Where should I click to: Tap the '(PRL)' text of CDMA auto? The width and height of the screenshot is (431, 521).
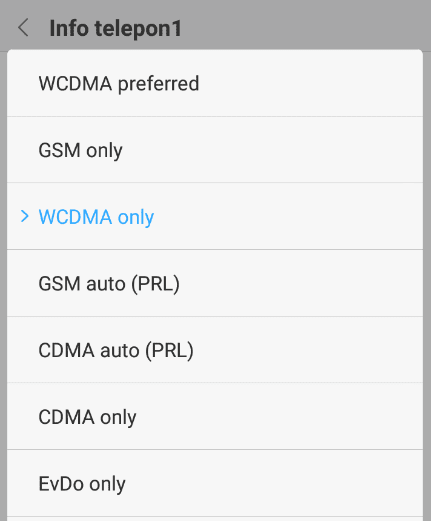(169, 351)
